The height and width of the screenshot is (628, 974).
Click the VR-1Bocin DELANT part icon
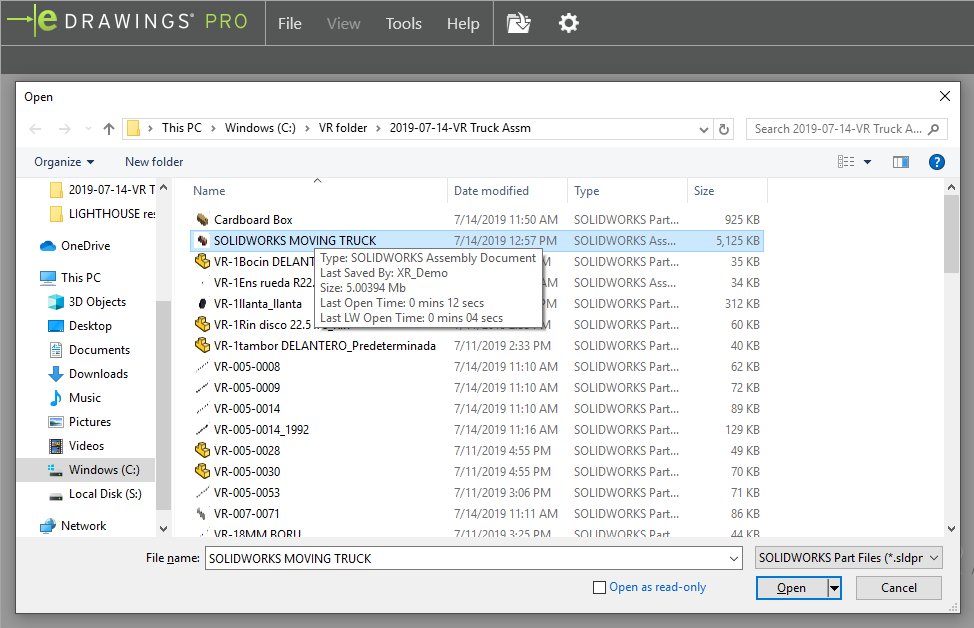pyautogui.click(x=202, y=262)
